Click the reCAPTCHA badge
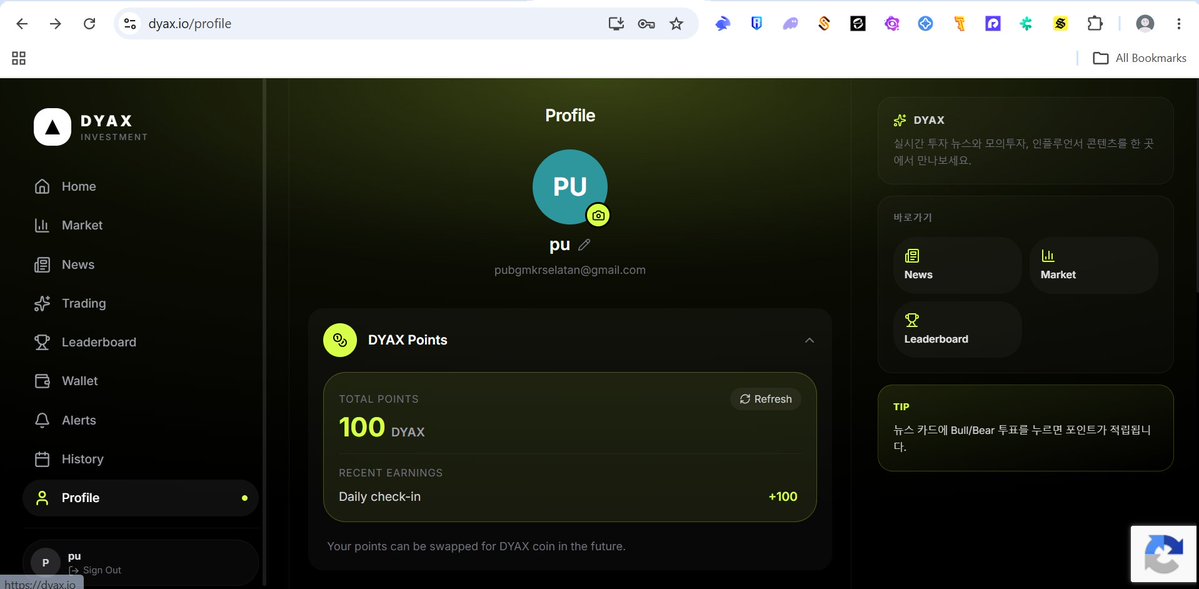 [1163, 553]
